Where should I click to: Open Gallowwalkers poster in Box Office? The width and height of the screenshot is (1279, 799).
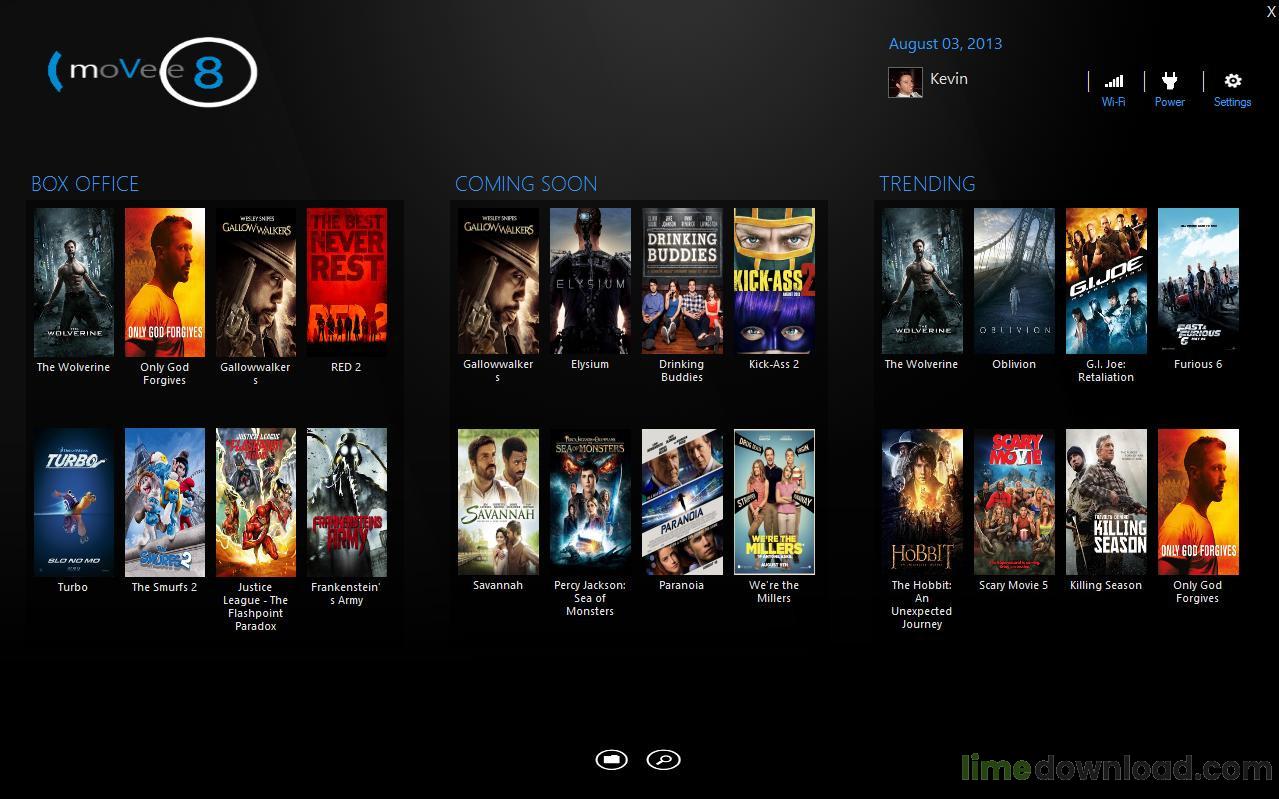point(256,282)
